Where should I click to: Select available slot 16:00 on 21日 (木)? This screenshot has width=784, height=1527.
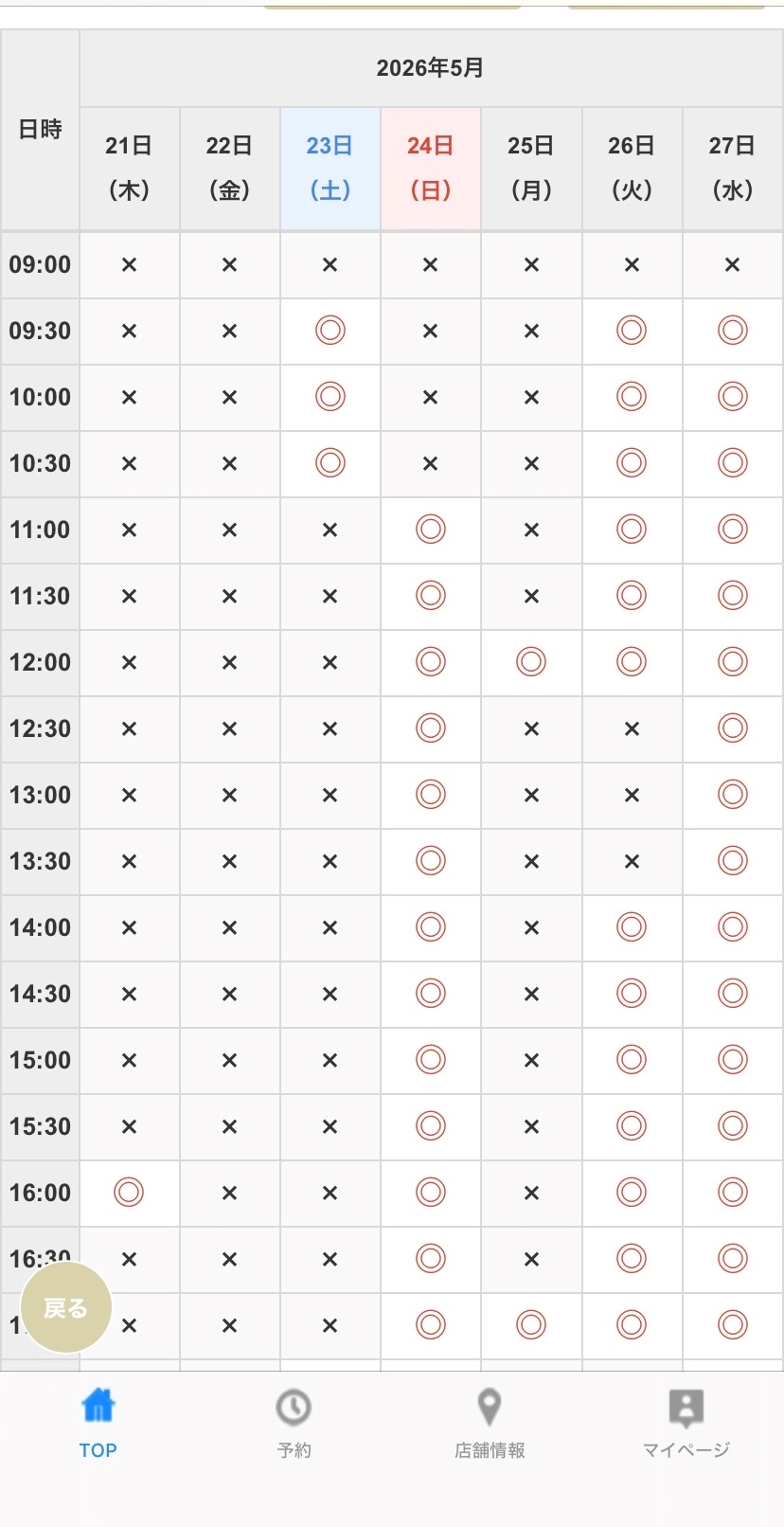129,1192
